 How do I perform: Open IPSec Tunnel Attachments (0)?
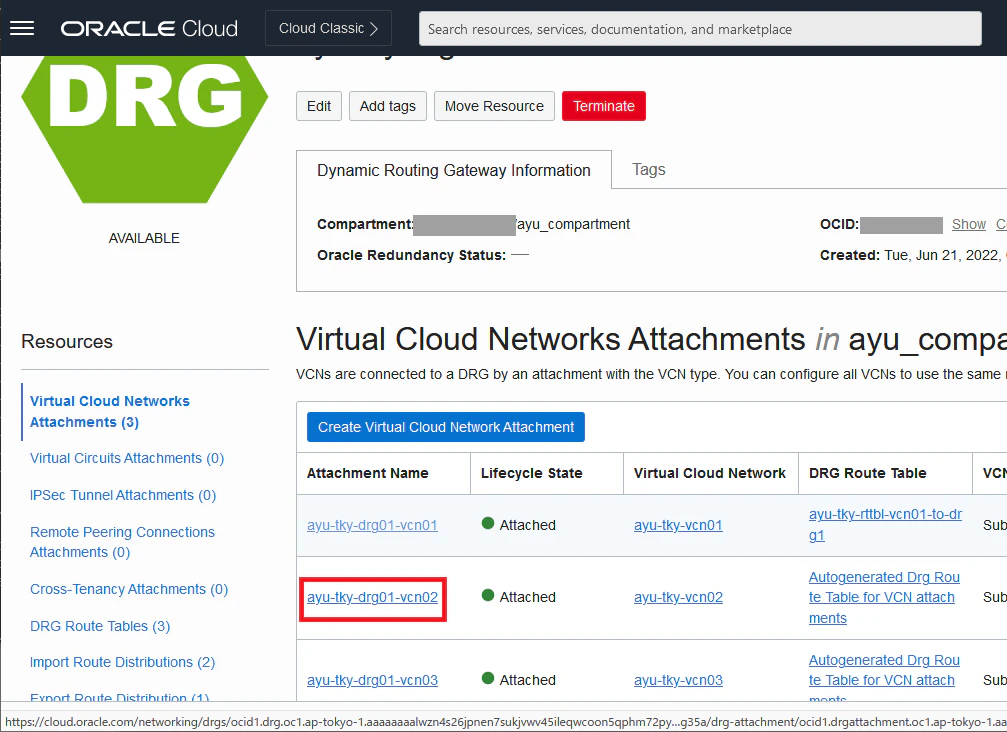click(x=123, y=495)
